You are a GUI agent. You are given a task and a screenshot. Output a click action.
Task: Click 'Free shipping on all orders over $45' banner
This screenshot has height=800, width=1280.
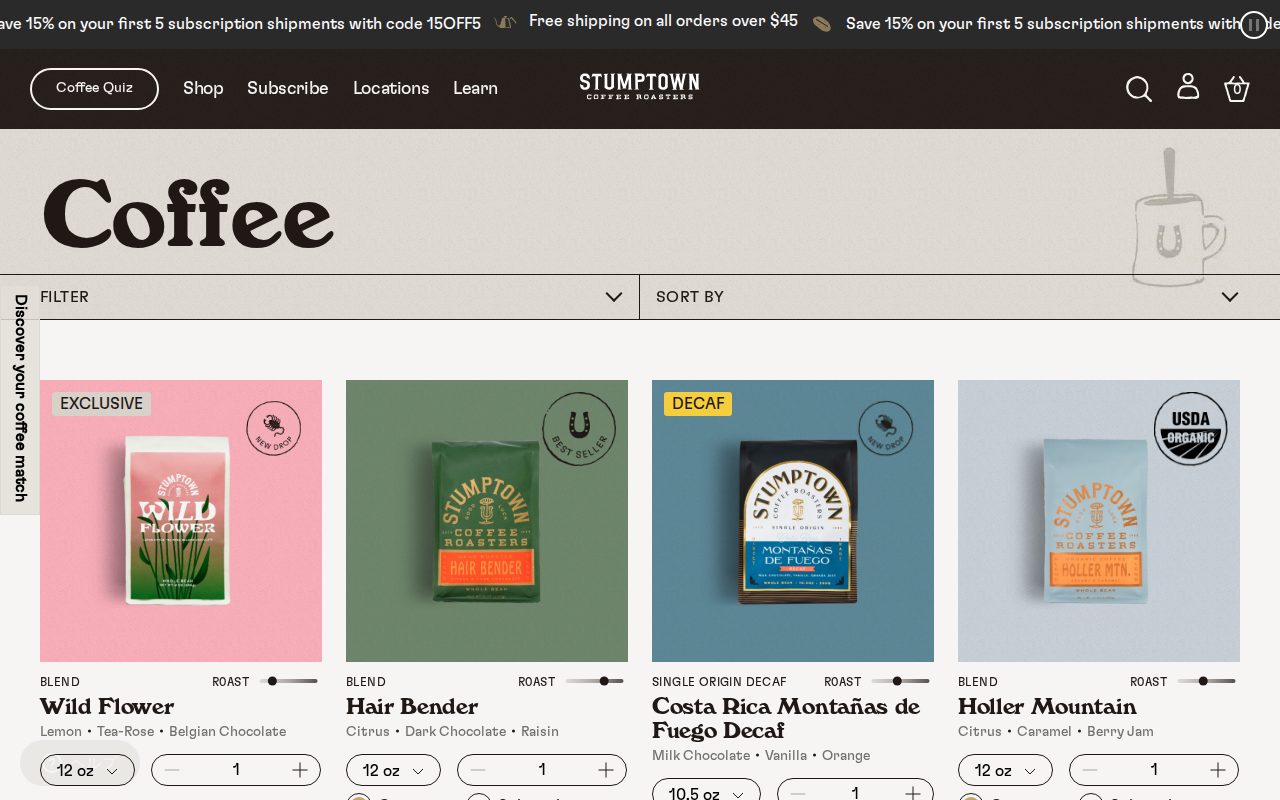click(x=663, y=21)
